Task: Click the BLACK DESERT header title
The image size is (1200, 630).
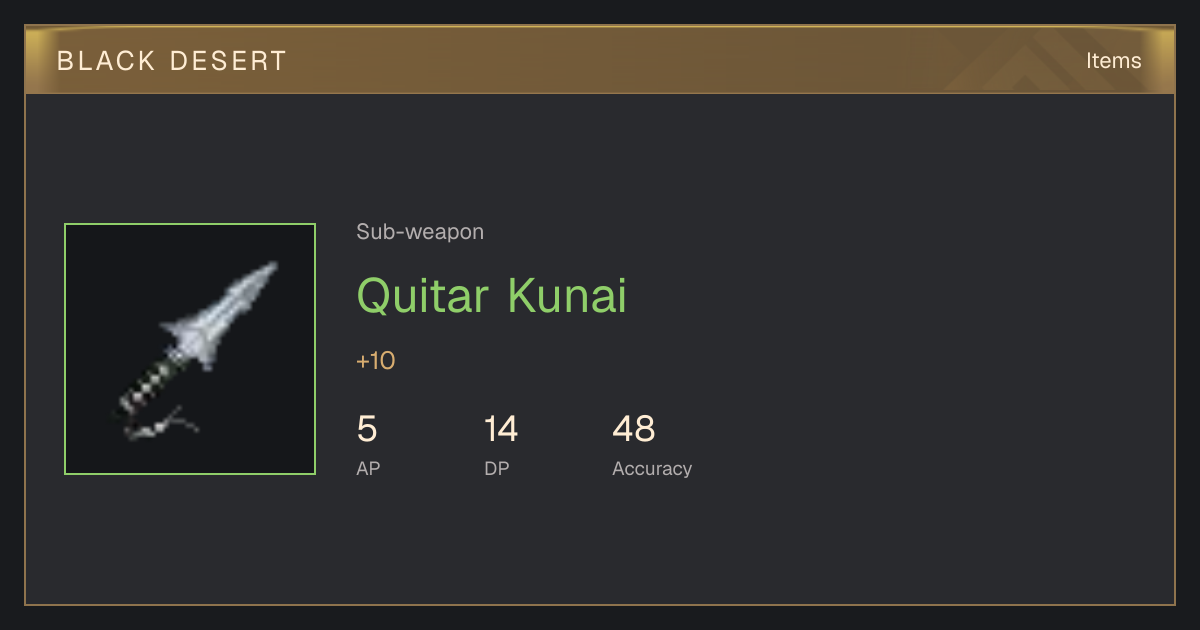Action: [x=172, y=61]
